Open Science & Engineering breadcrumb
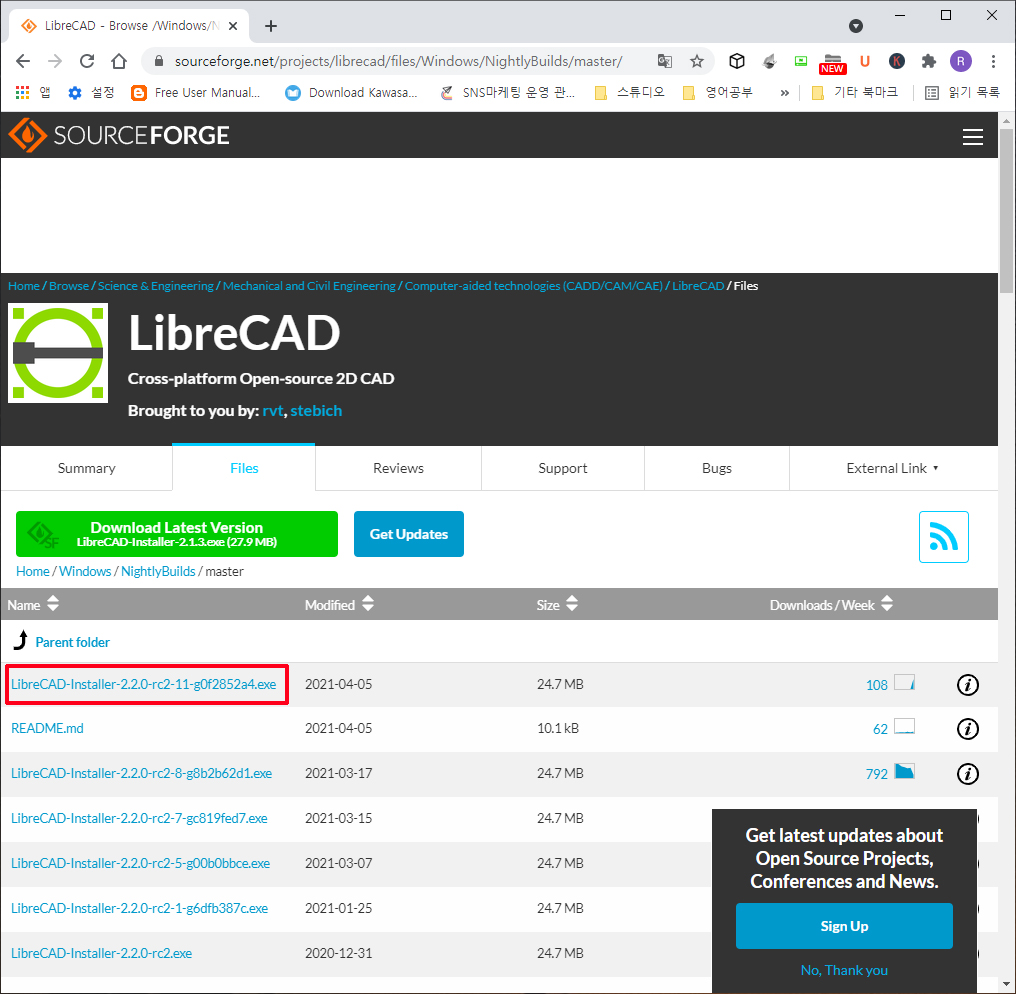This screenshot has width=1016, height=994. (156, 286)
